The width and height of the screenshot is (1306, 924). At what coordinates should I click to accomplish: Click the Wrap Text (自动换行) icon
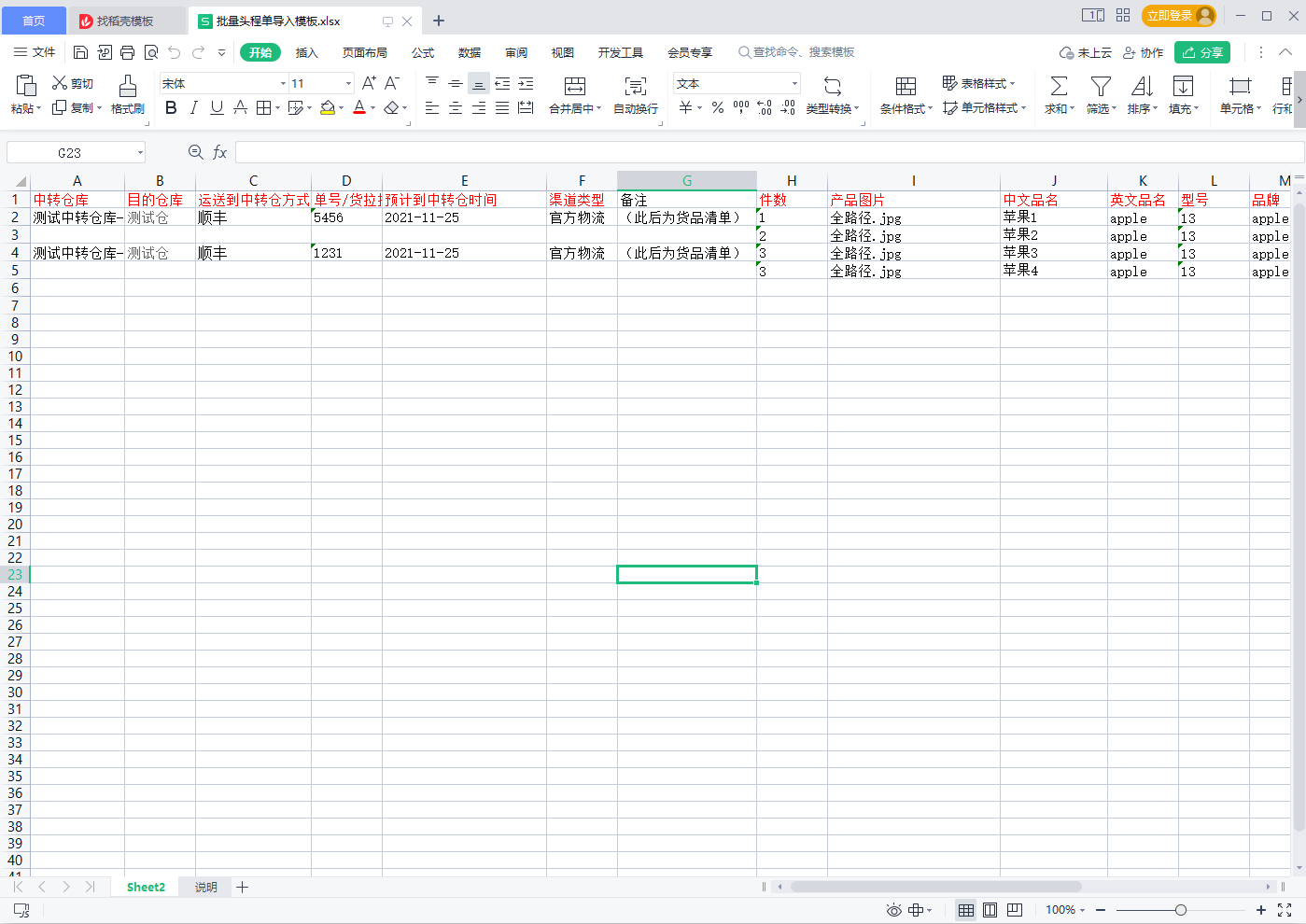[x=635, y=87]
